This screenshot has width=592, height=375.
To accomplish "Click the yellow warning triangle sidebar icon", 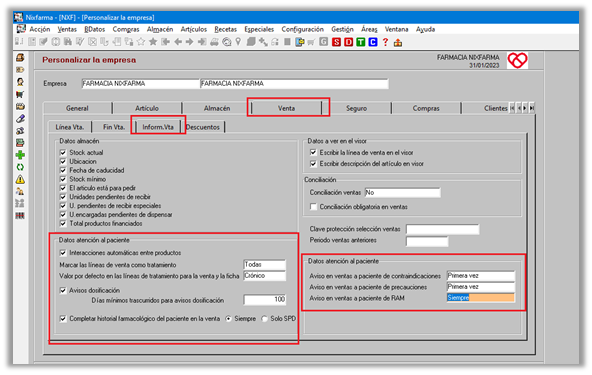I will (20, 179).
